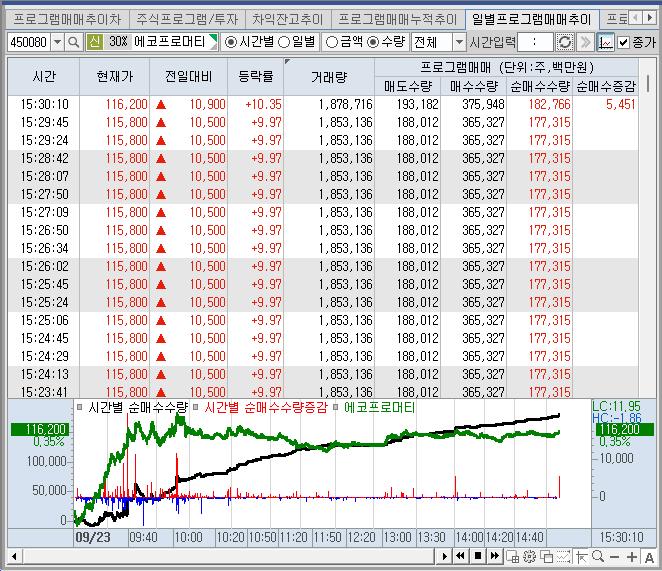Click the 15:30:10 row time cell
Viewport: 662px width, 571px height.
[44, 104]
